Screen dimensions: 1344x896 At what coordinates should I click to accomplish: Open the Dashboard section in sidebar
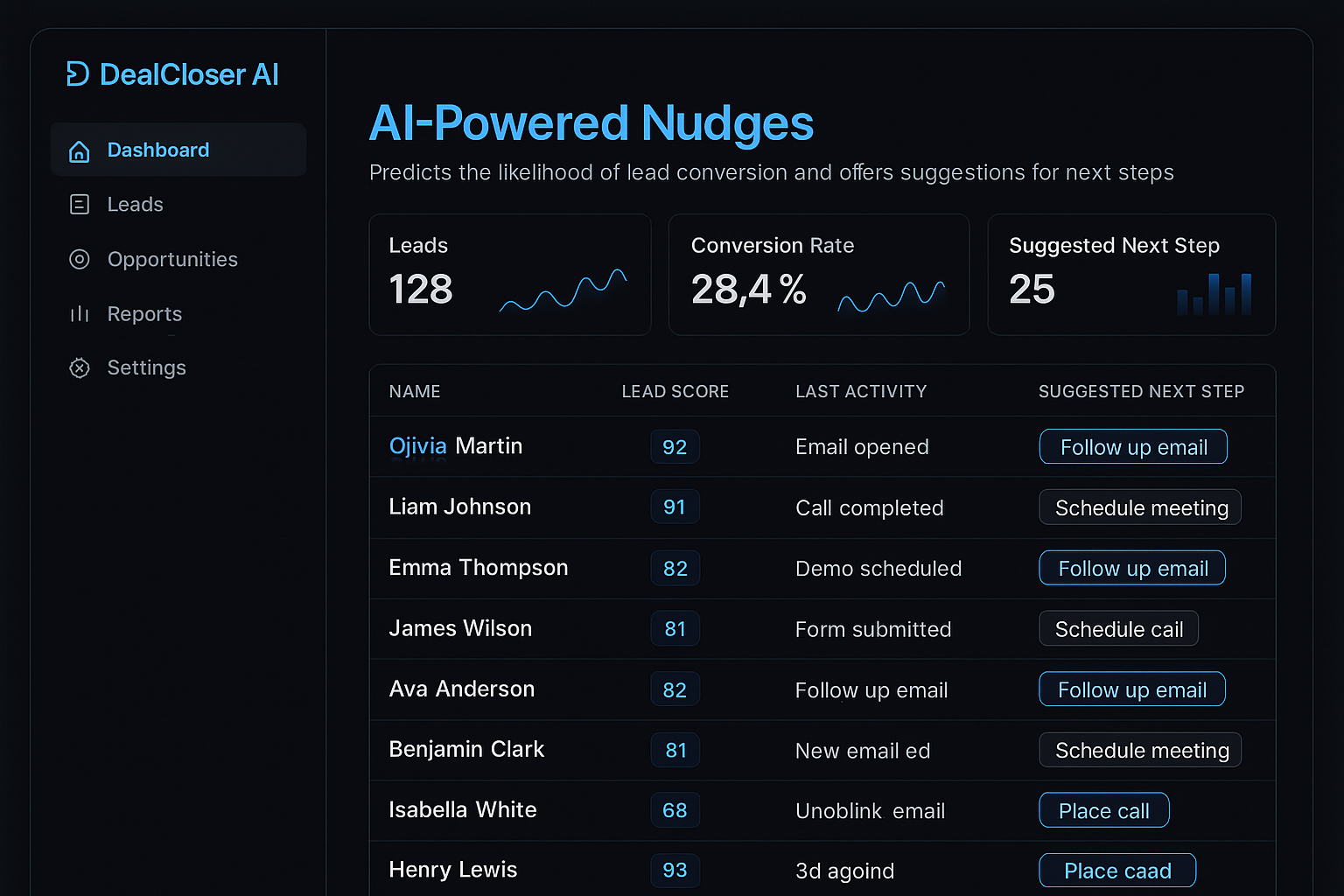pos(158,150)
